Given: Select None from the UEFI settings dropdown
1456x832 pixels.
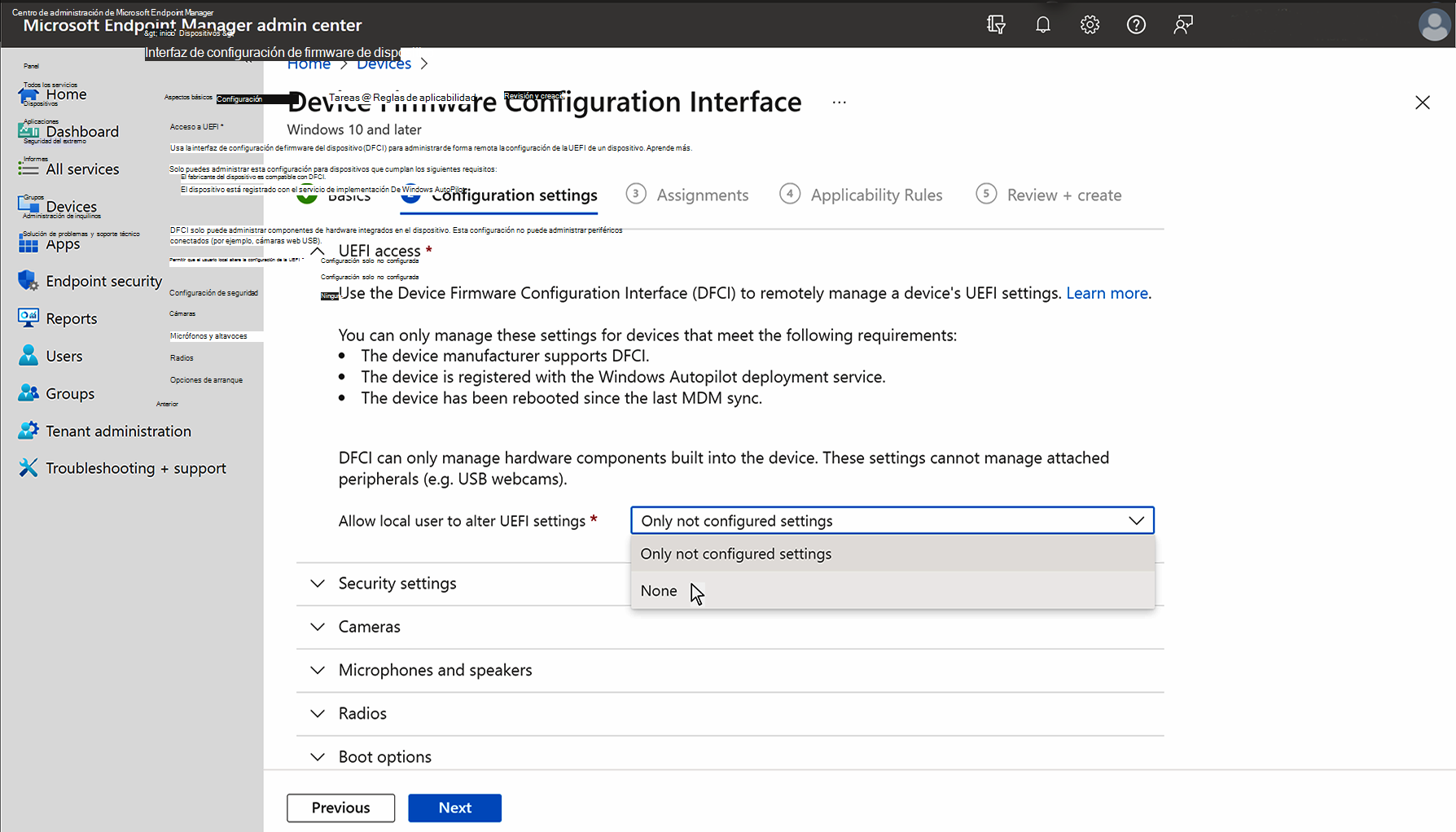Looking at the screenshot, I should point(658,590).
